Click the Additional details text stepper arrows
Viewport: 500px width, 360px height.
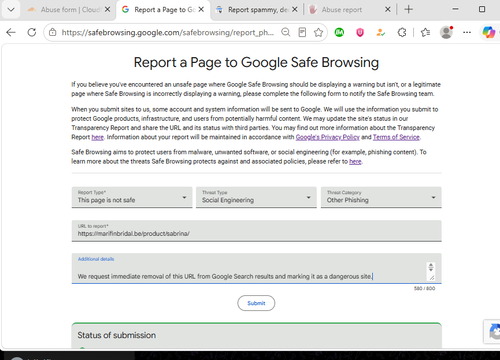coord(431,267)
